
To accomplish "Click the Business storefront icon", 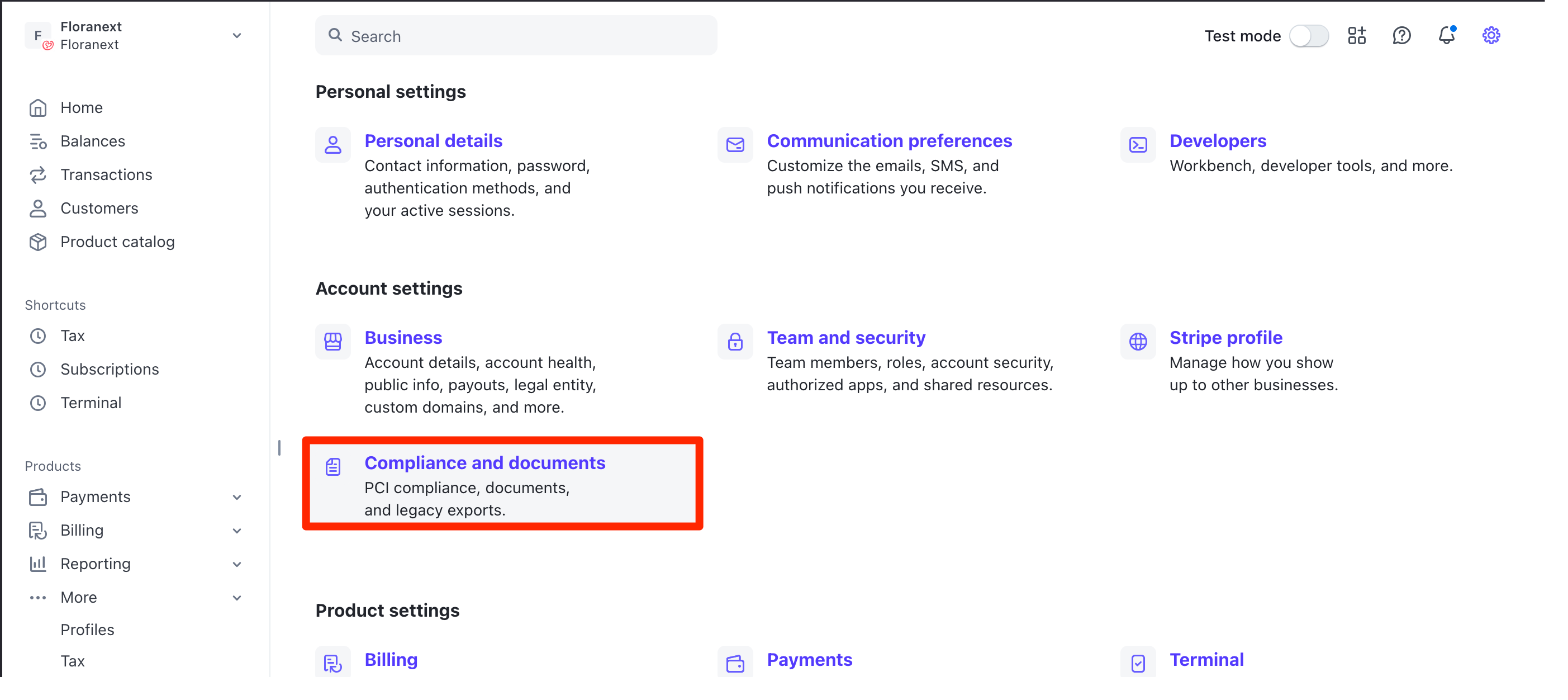I will (x=333, y=341).
